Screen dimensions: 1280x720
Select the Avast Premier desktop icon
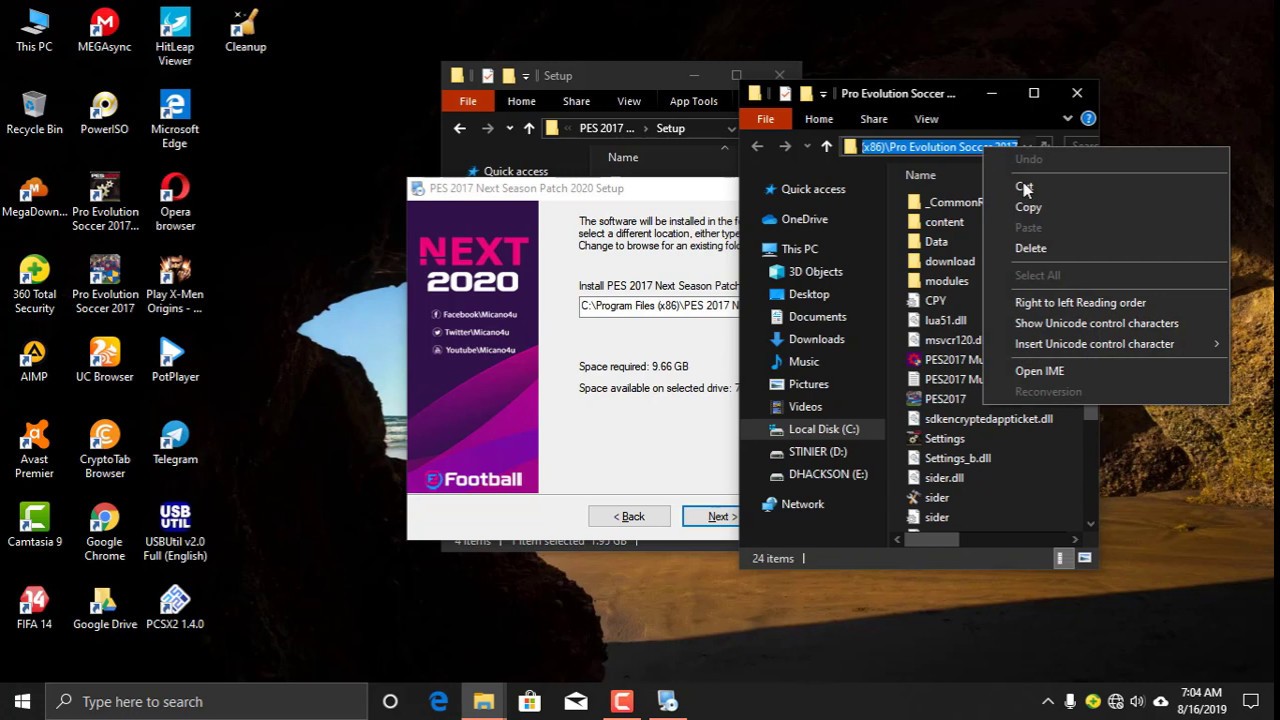[34, 450]
